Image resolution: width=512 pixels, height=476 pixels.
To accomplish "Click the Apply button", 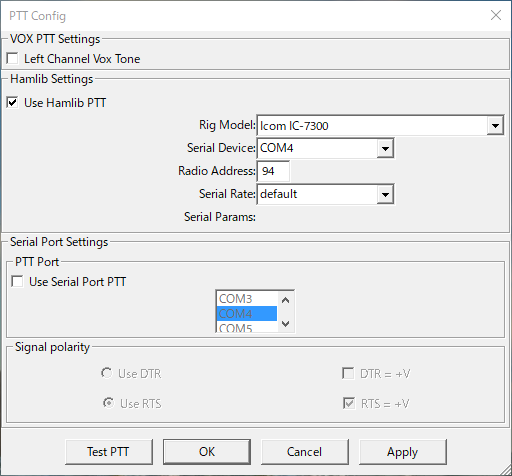I will pos(402,452).
